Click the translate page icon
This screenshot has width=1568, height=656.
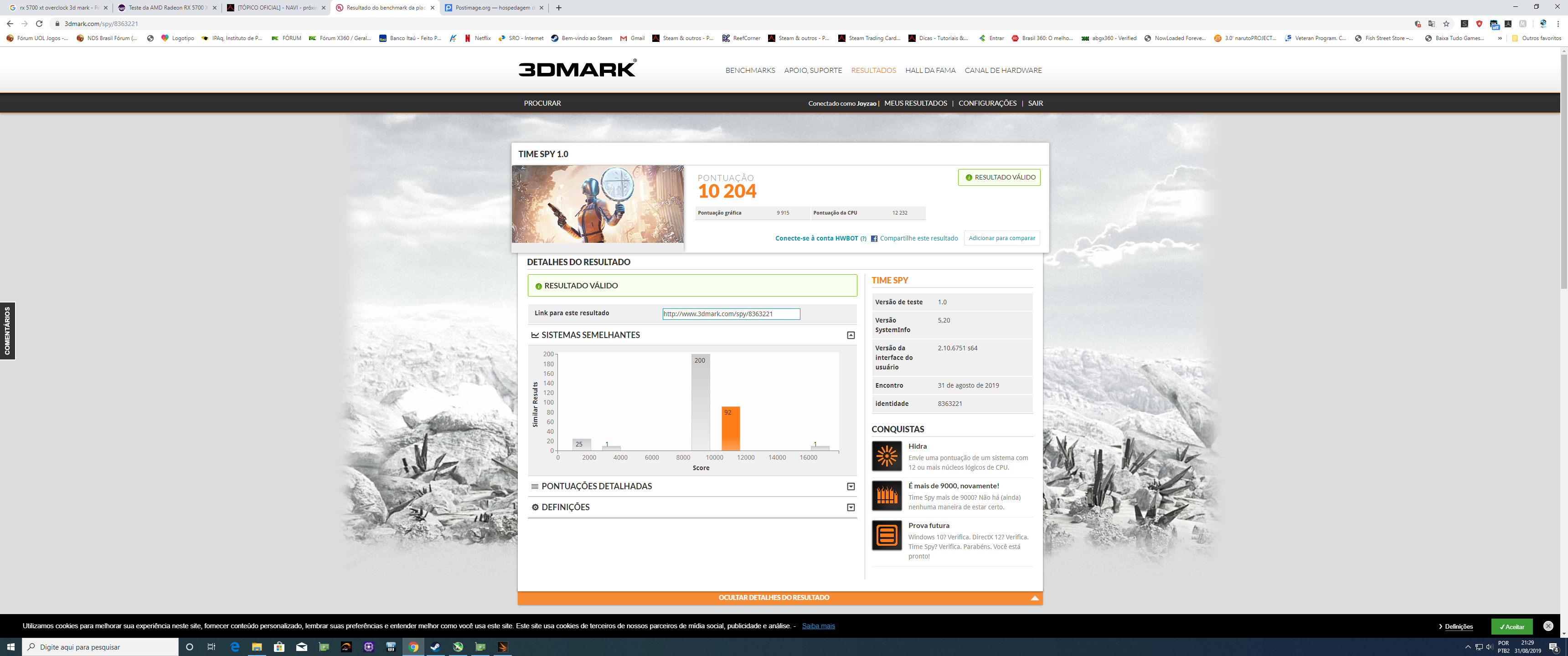tap(1431, 24)
